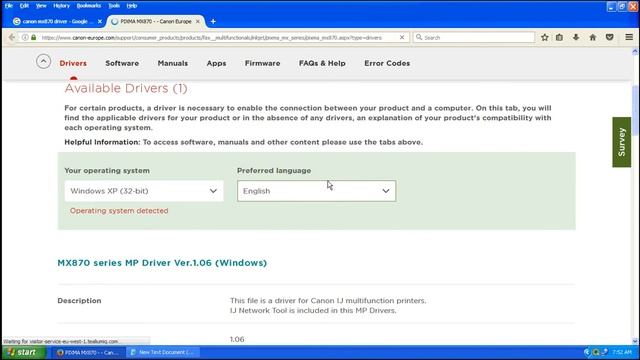Screen dimensions: 640x360
Task: Click the scrollbar up arrow
Action: pyautogui.click(x=635, y=51)
